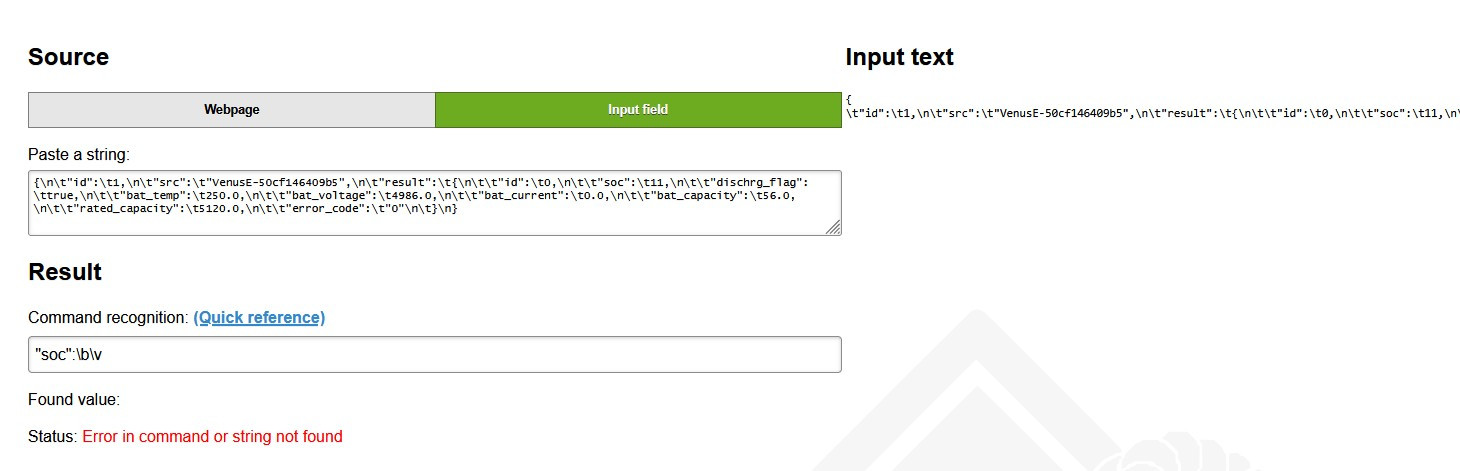The width and height of the screenshot is (1460, 471).
Task: Click the Result heading
Action: [x=65, y=272]
